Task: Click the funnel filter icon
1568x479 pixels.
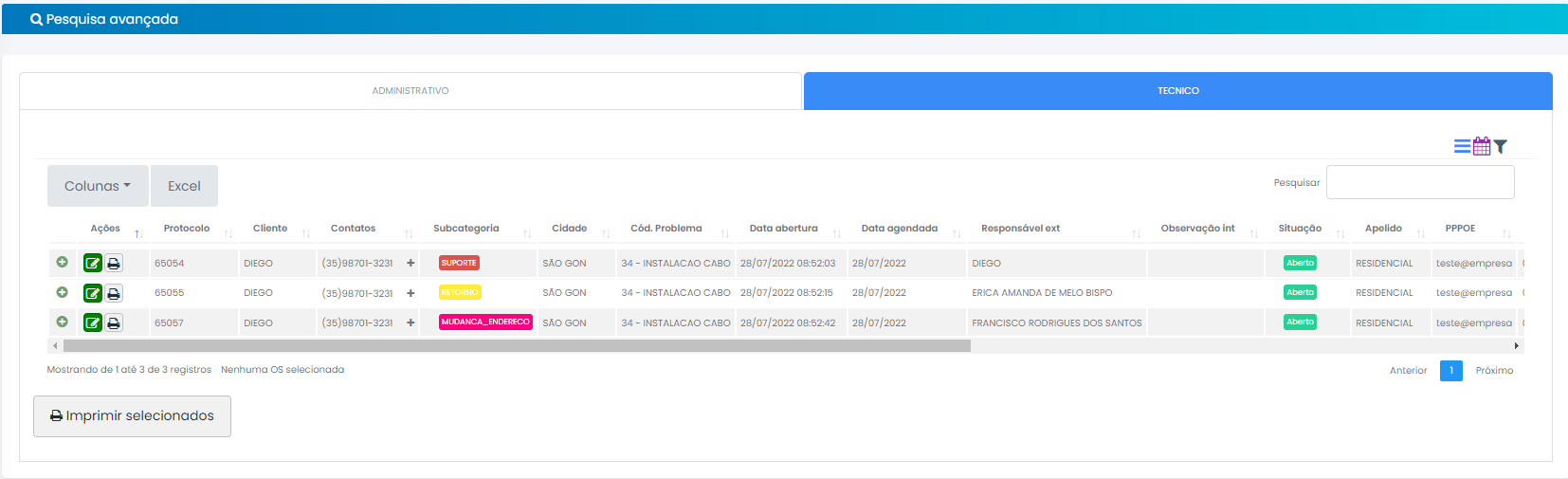Action: tap(1501, 146)
